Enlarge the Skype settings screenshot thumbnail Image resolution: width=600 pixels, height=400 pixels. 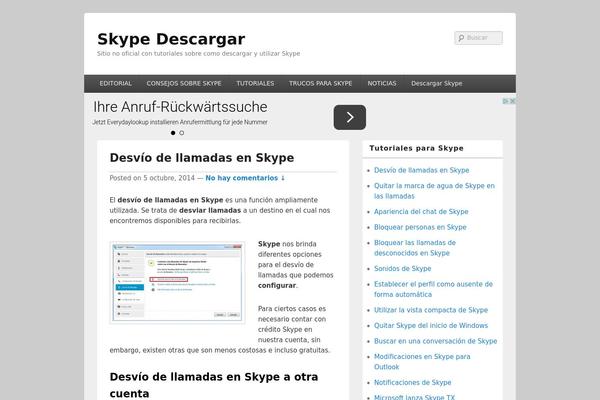[177, 282]
